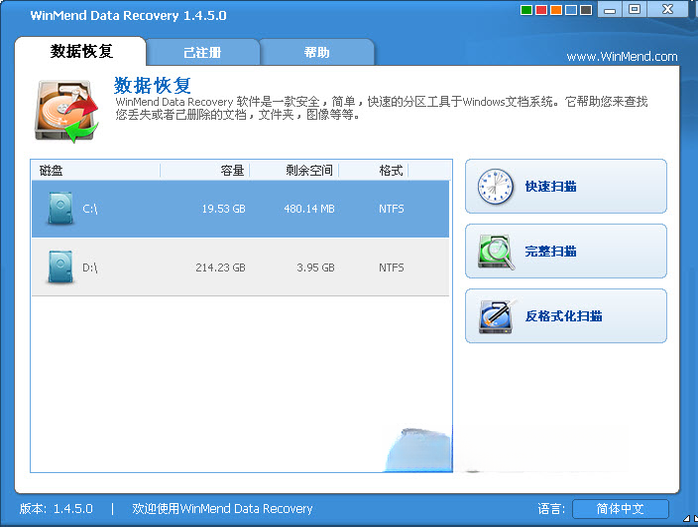Select the D:\ drive icon

61,267
